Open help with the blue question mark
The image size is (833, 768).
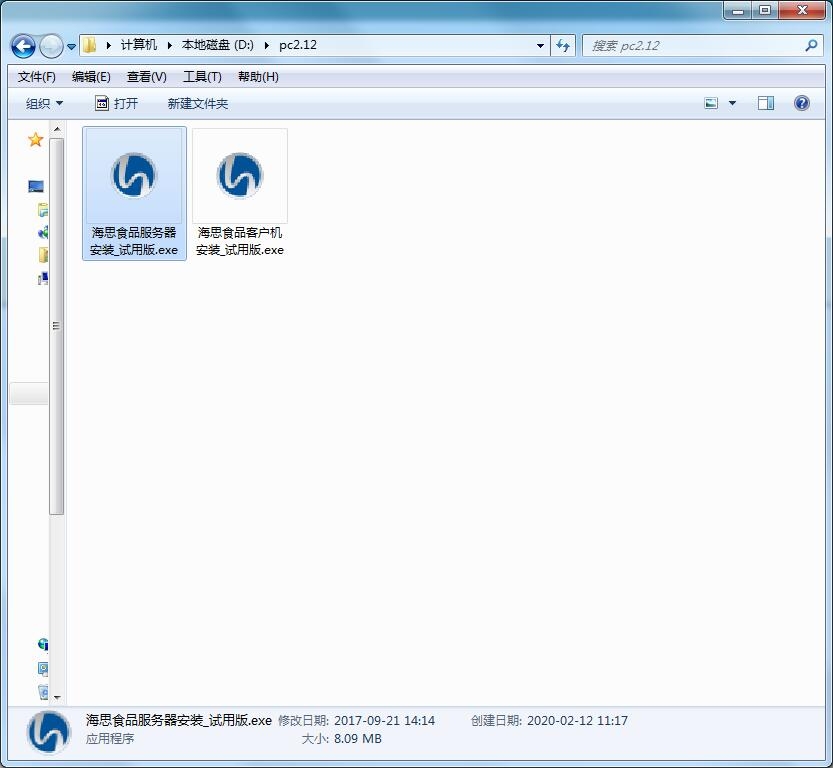coord(802,103)
